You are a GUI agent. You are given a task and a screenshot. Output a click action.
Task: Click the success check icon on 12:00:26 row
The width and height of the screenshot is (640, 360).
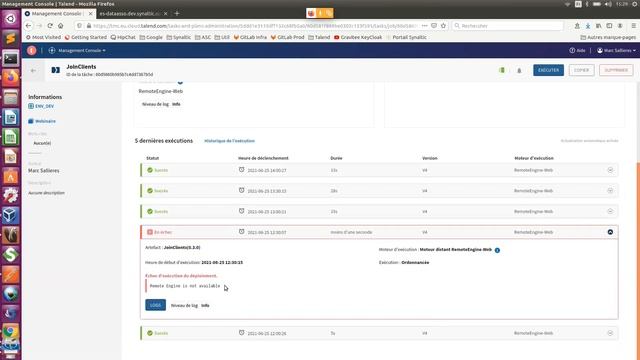150,333
